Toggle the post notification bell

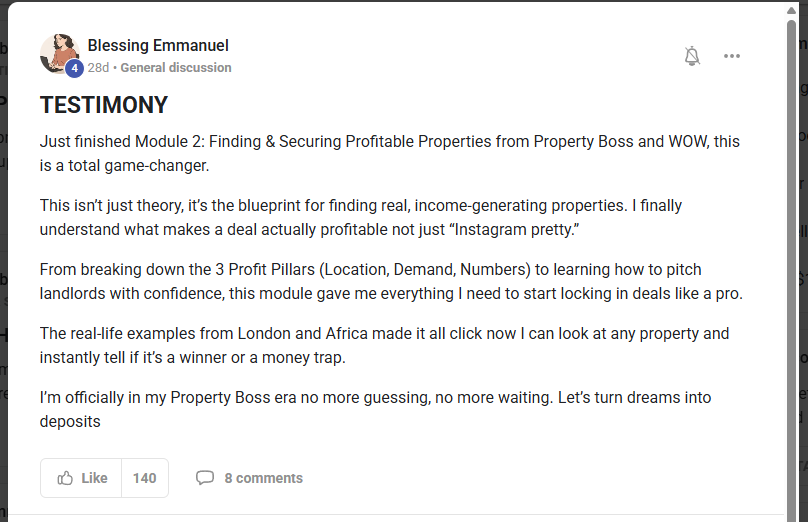(x=692, y=56)
